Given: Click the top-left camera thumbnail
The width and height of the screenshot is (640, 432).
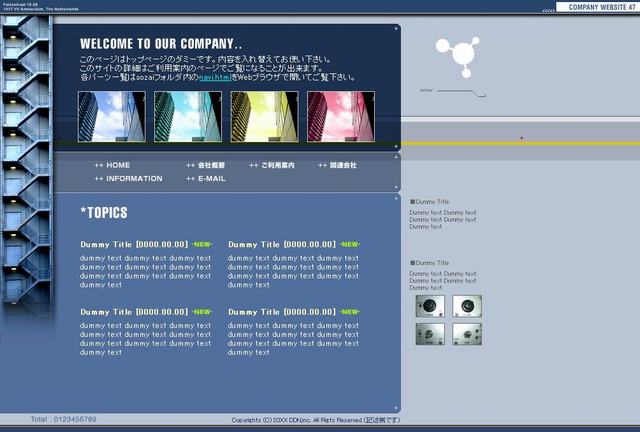Looking at the screenshot, I should click(x=430, y=306).
